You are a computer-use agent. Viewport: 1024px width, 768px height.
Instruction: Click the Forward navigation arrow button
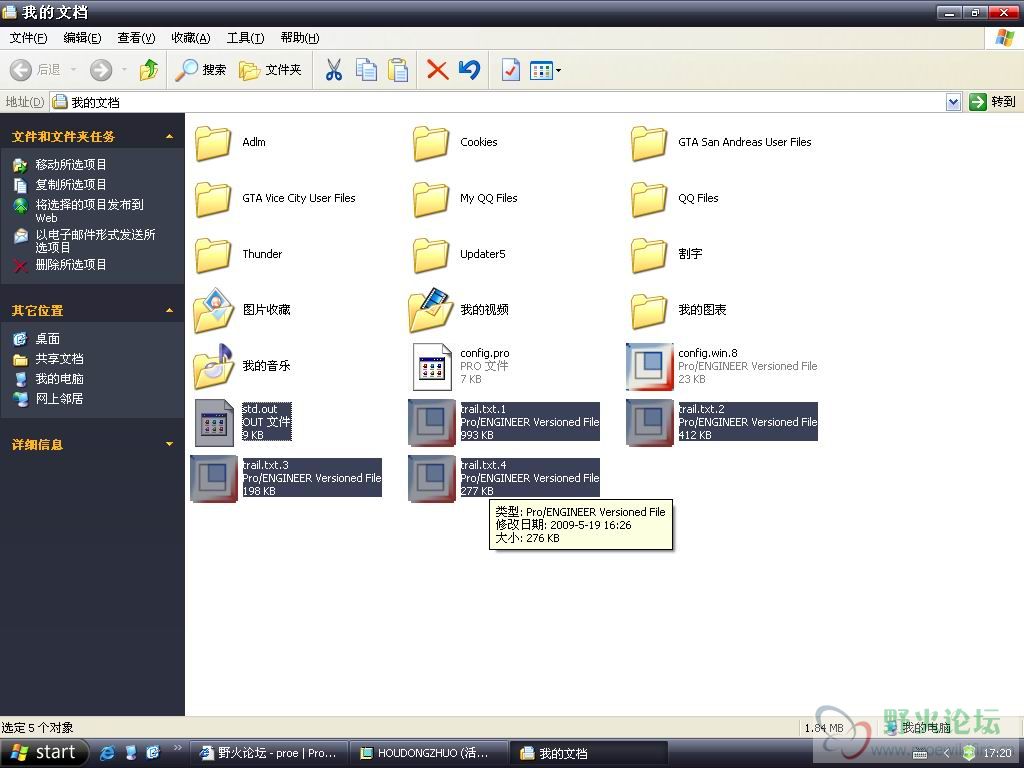[x=101, y=70]
